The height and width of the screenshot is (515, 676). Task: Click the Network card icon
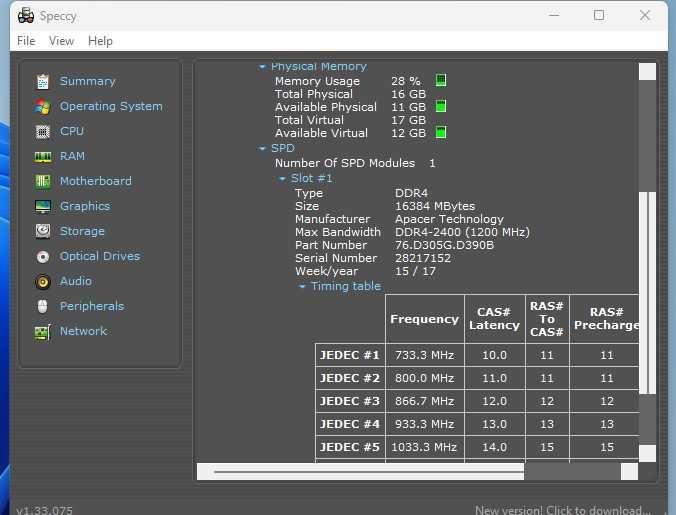coord(43,332)
